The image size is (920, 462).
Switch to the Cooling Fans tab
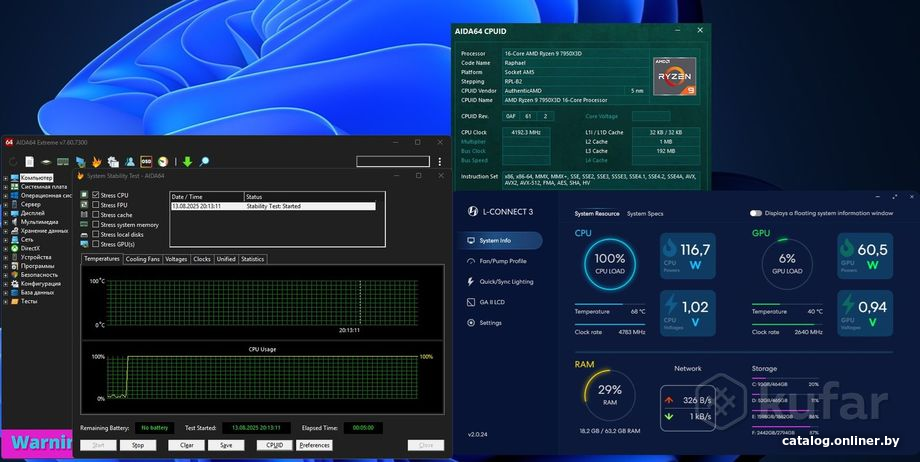142,259
